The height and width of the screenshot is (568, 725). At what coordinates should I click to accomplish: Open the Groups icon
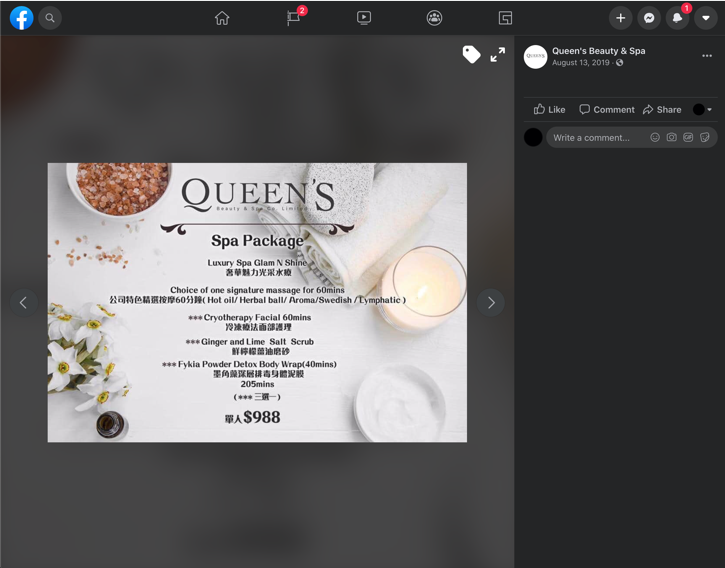(x=434, y=18)
